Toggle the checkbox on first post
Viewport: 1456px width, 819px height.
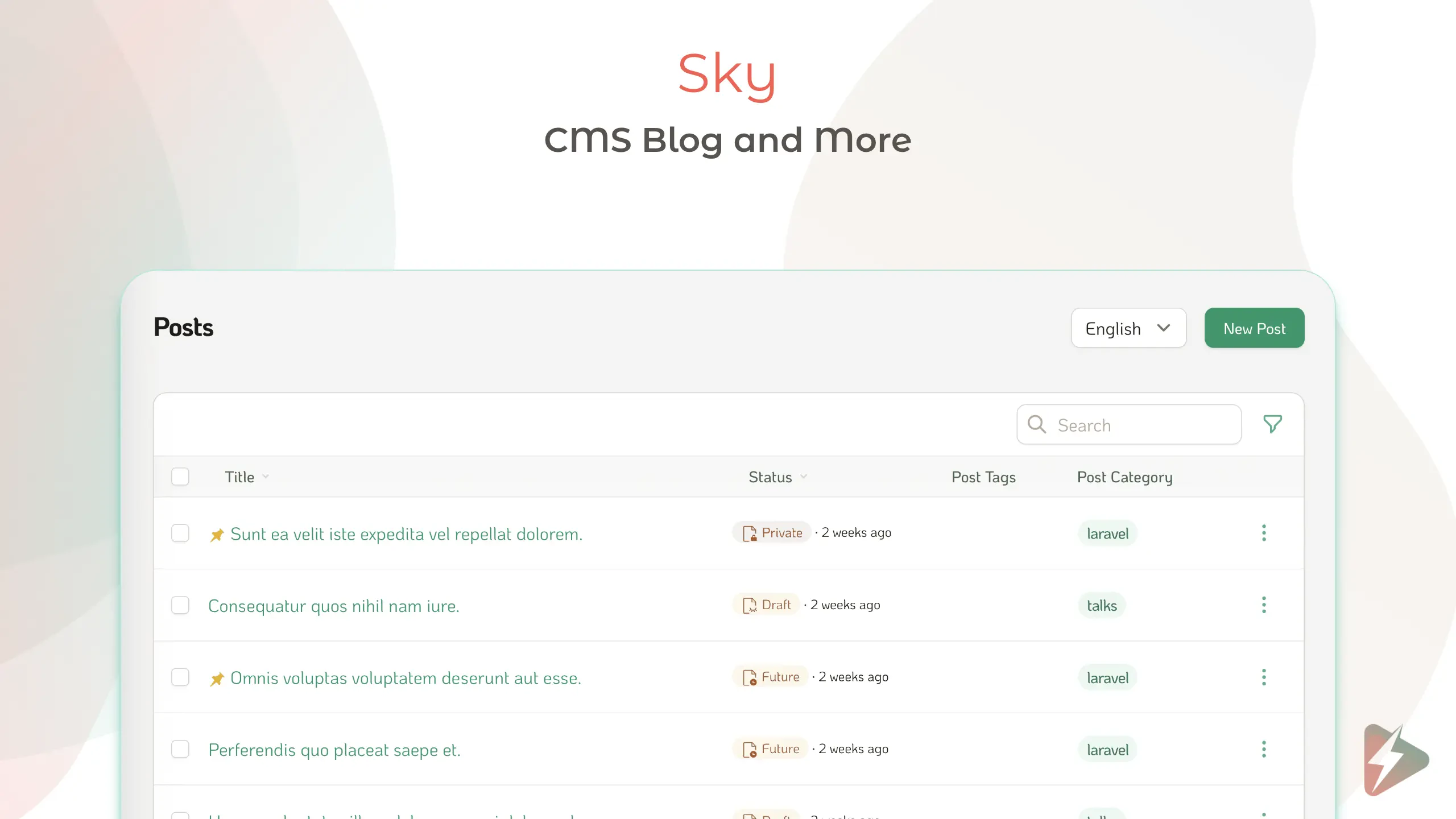[x=181, y=531]
